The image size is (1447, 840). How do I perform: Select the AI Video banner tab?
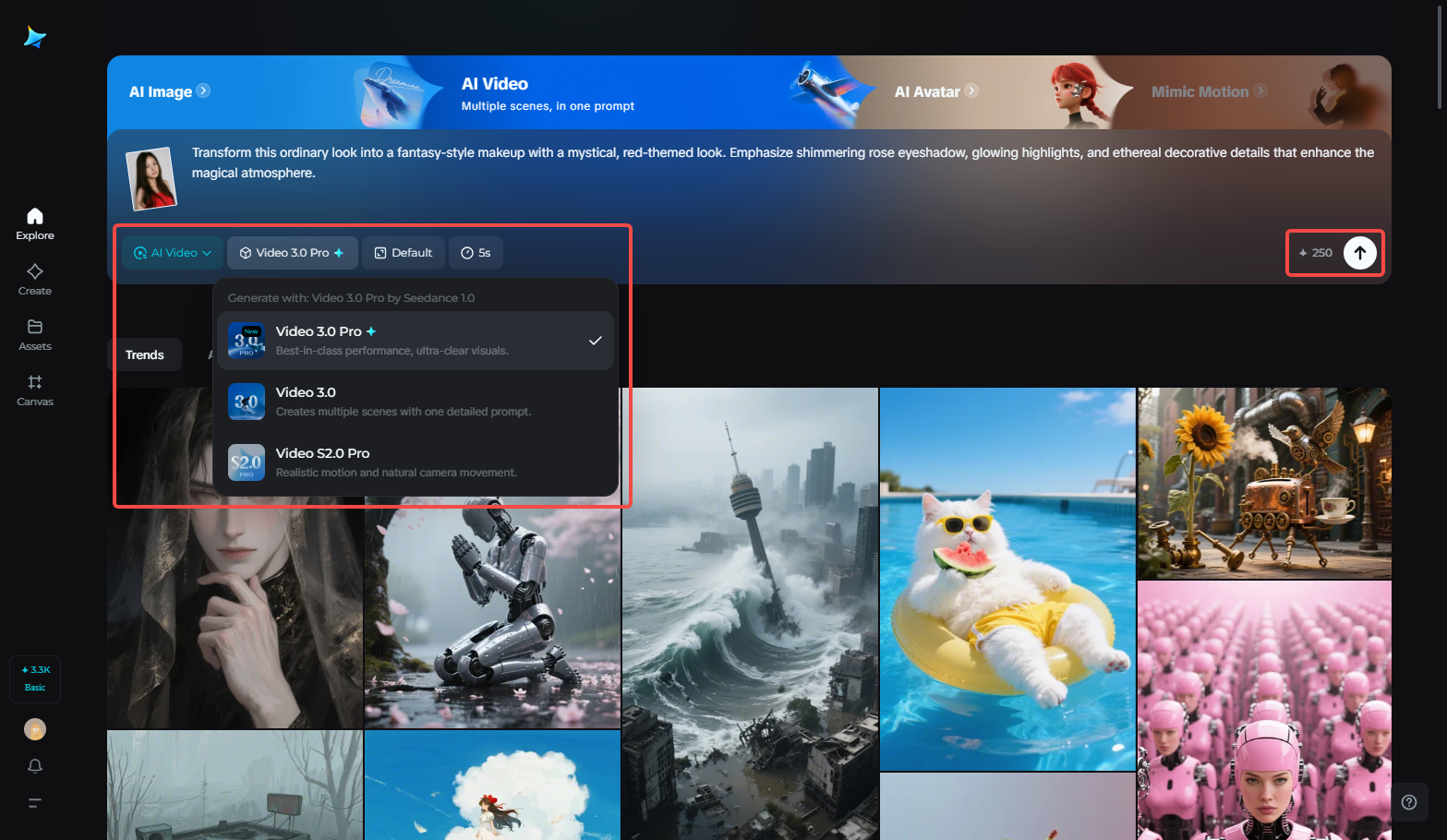pos(548,93)
